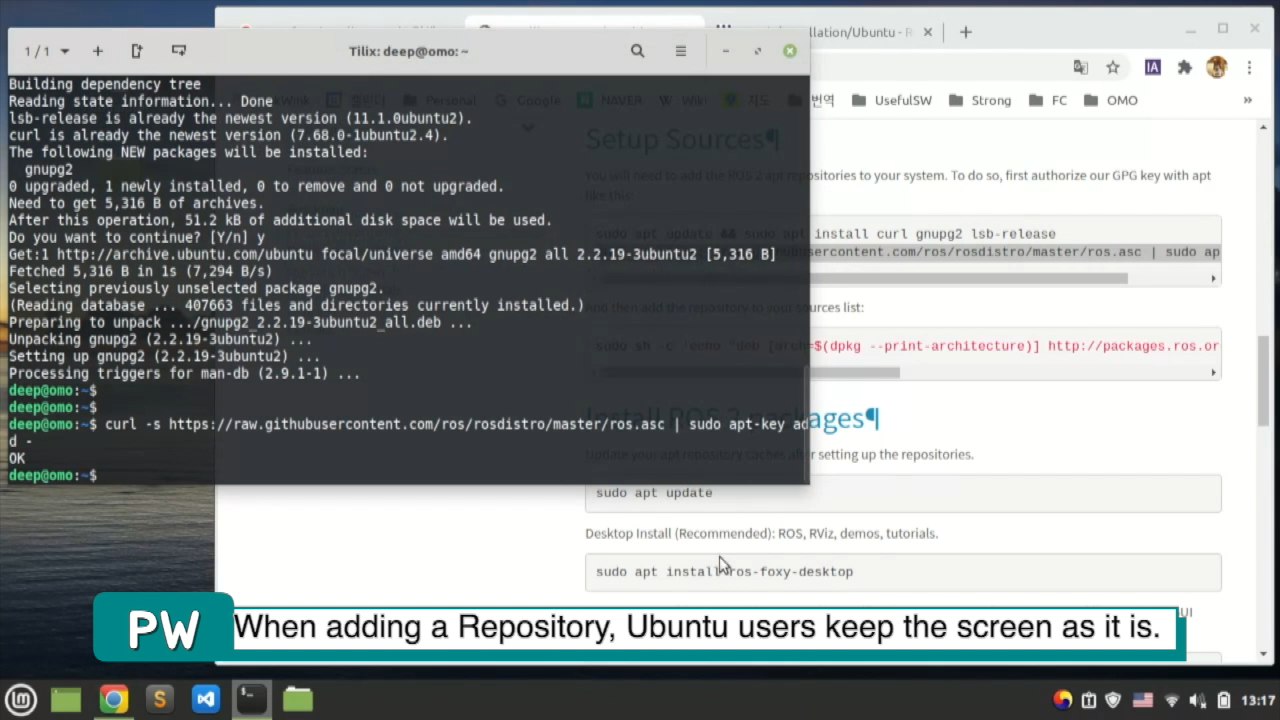Open the Tilix session switcher dropdown "1 / 1"

tap(46, 51)
